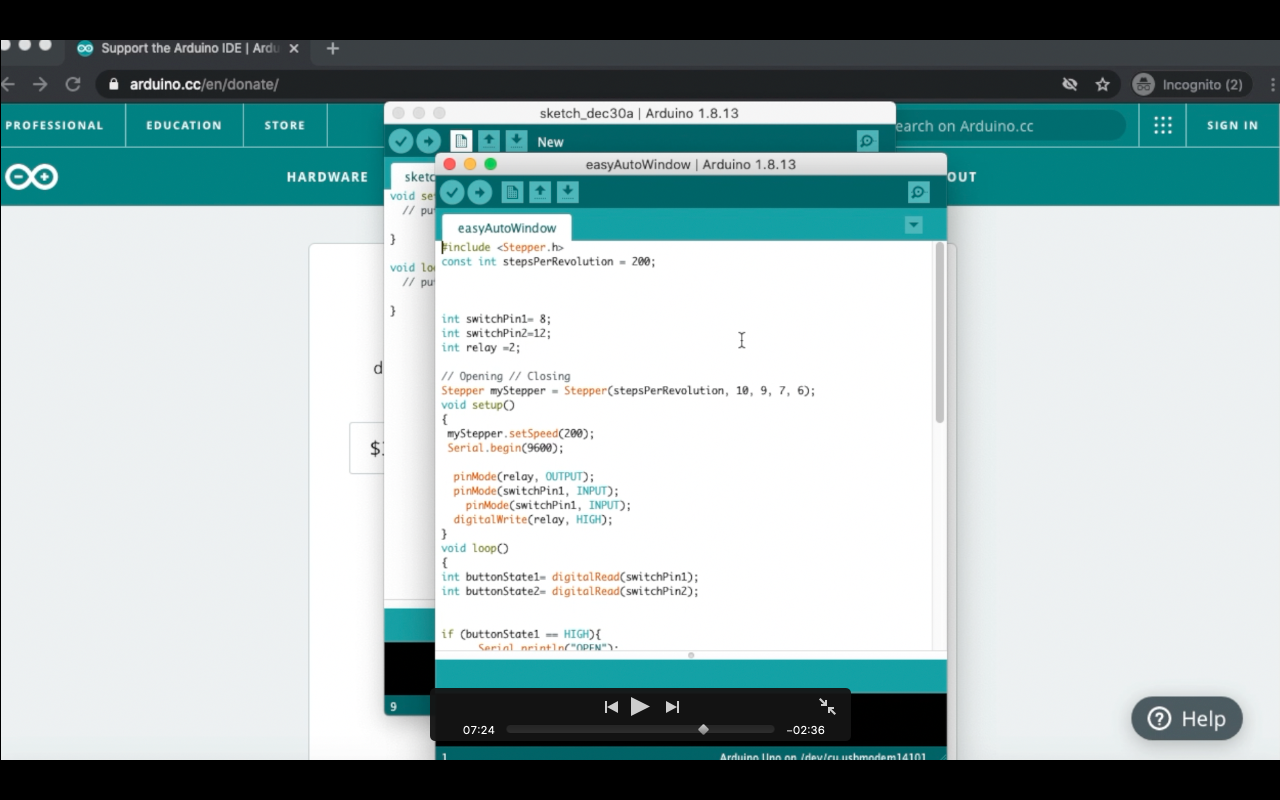Viewport: 1280px width, 800px height.
Task: Skip to next track in video player
Action: [673, 707]
